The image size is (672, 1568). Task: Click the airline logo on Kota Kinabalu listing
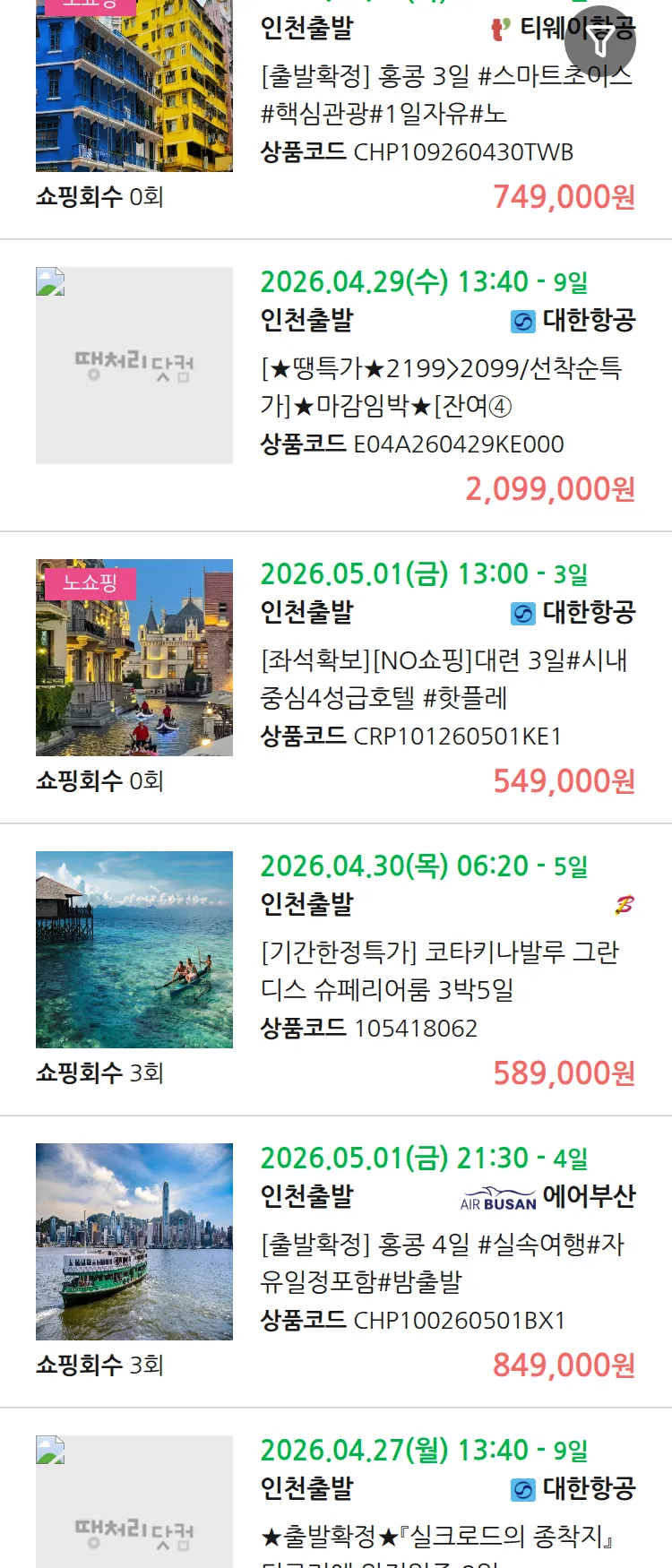624,906
